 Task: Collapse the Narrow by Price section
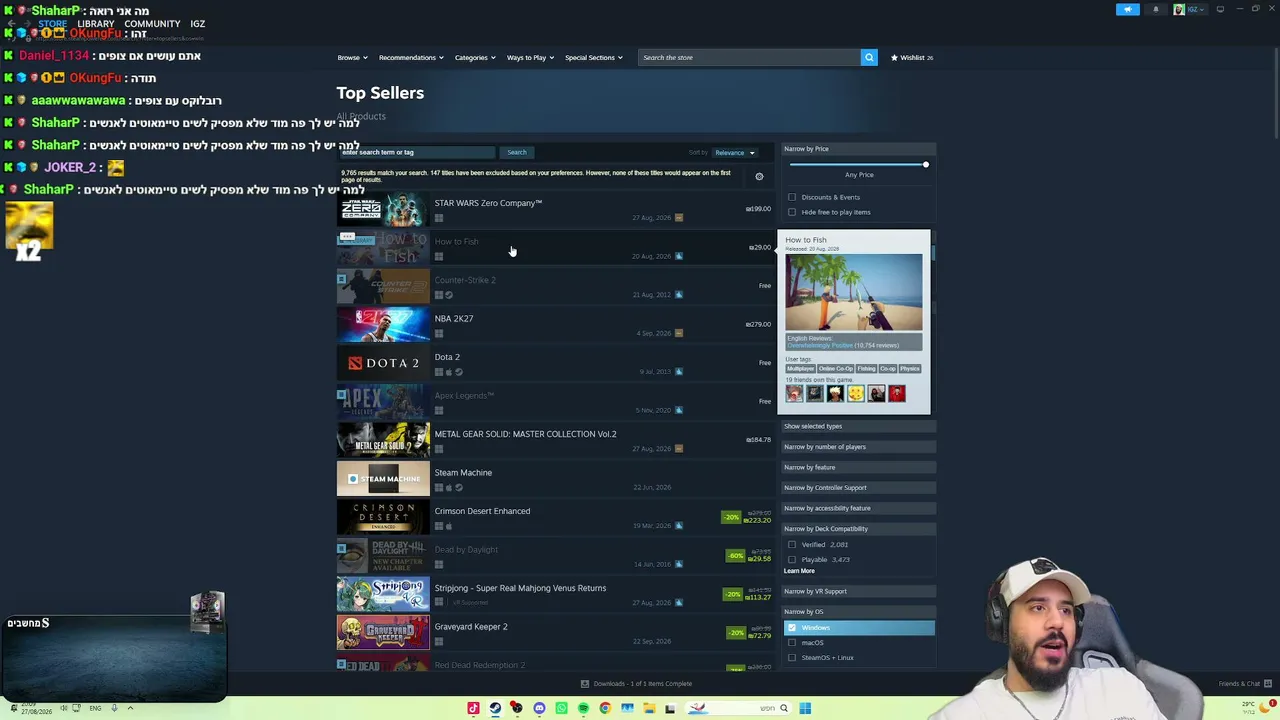coord(857,149)
